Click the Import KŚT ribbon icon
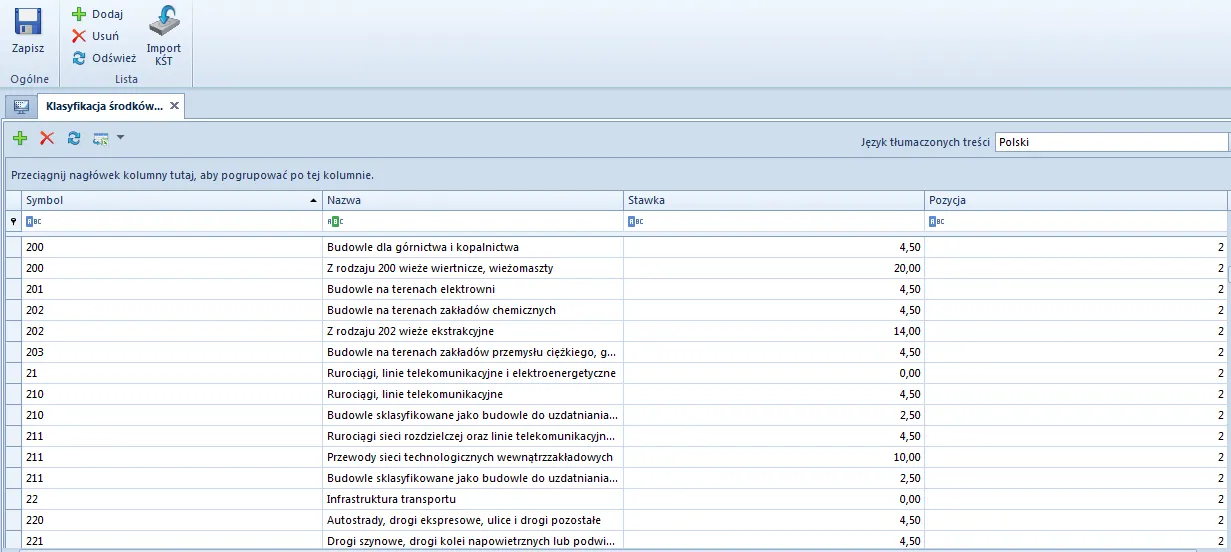This screenshot has width=1231, height=552. coord(164,23)
